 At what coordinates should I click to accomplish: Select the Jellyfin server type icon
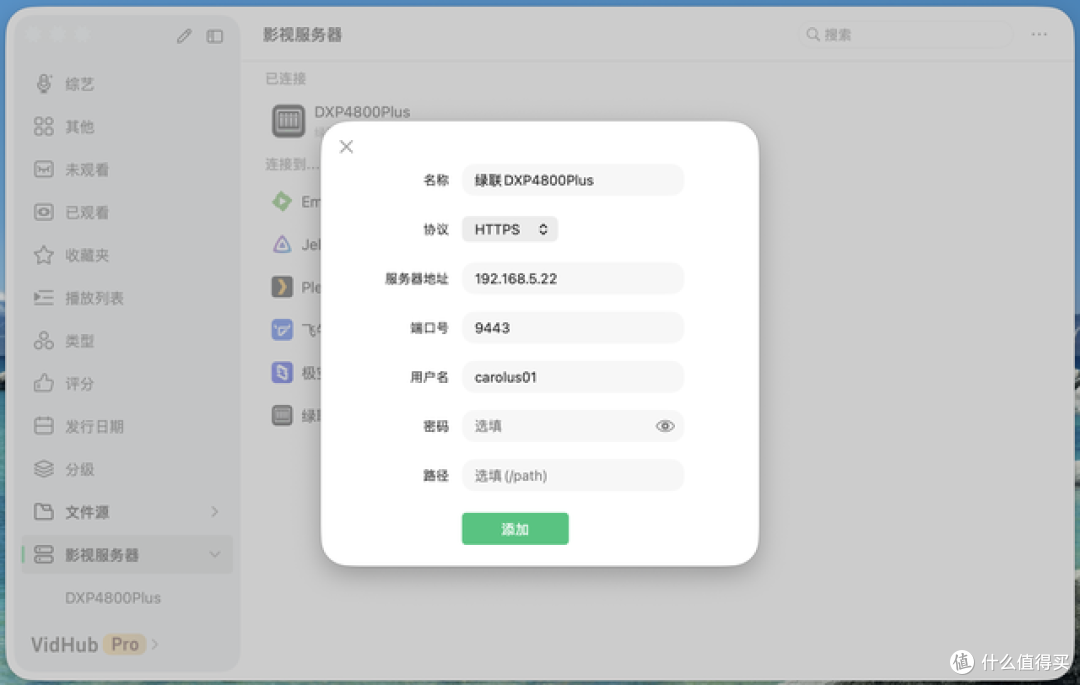282,244
